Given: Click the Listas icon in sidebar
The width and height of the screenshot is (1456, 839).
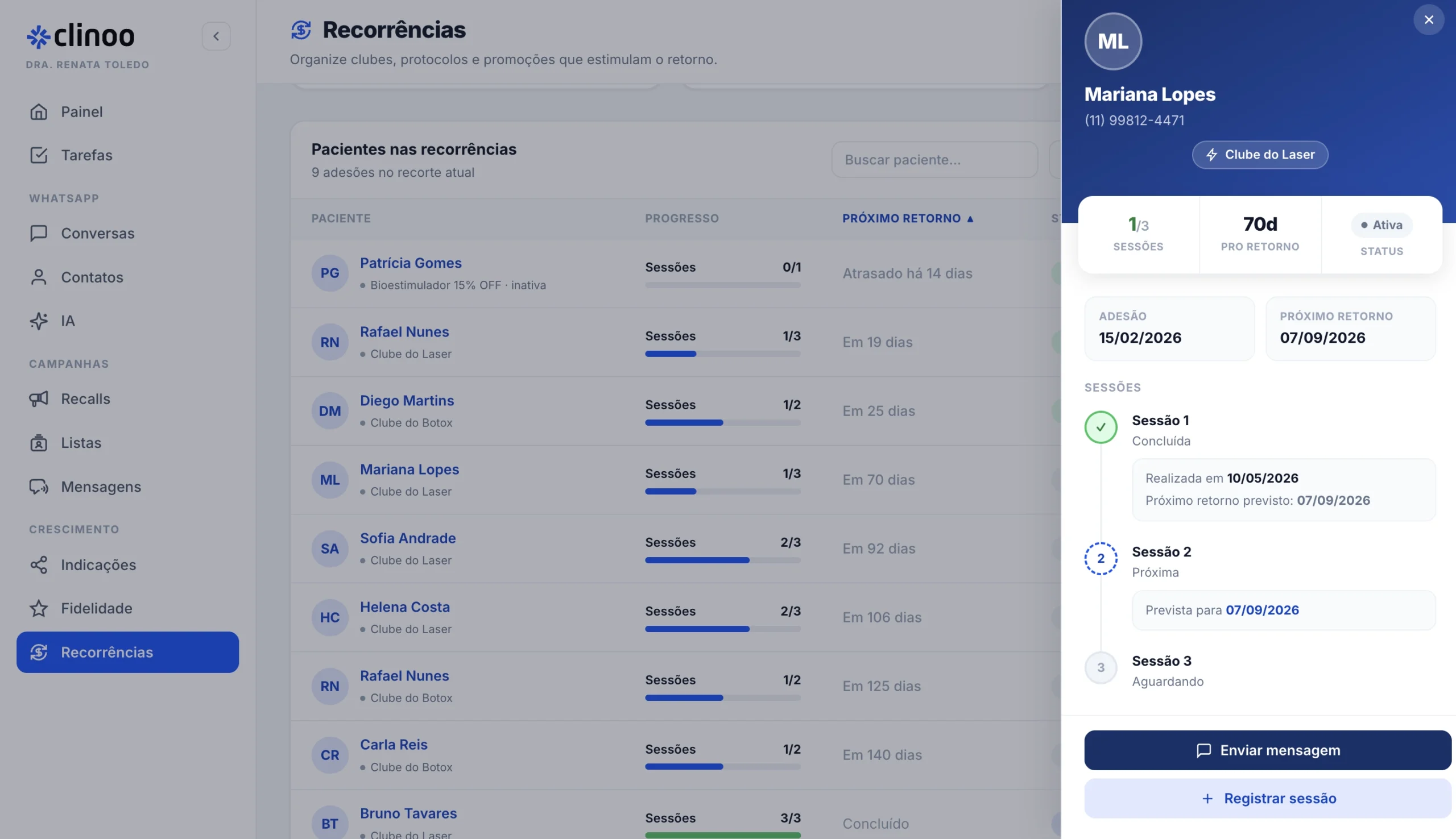Looking at the screenshot, I should pyautogui.click(x=39, y=443).
